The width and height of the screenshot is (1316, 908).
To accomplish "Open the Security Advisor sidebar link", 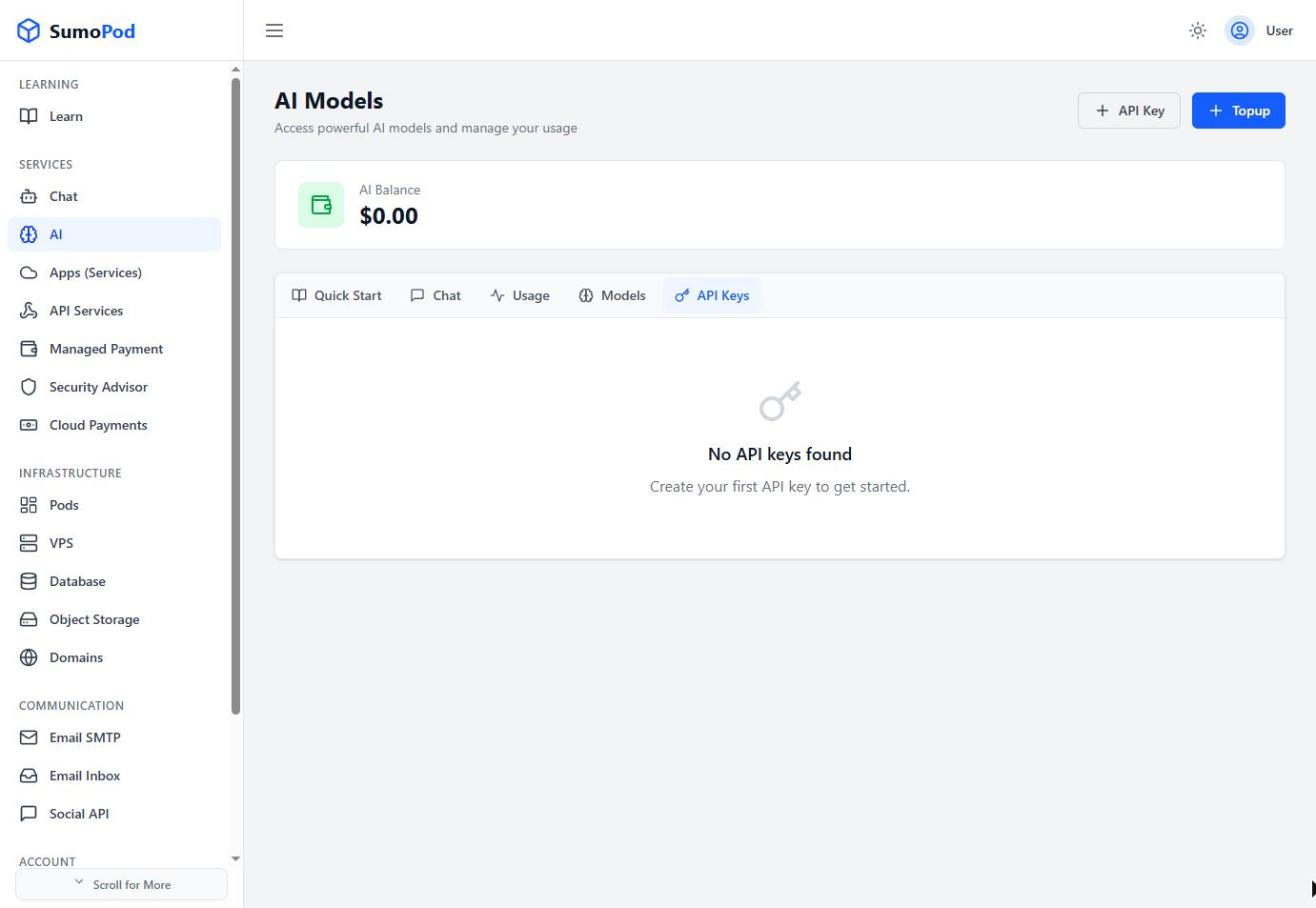I will click(114, 387).
